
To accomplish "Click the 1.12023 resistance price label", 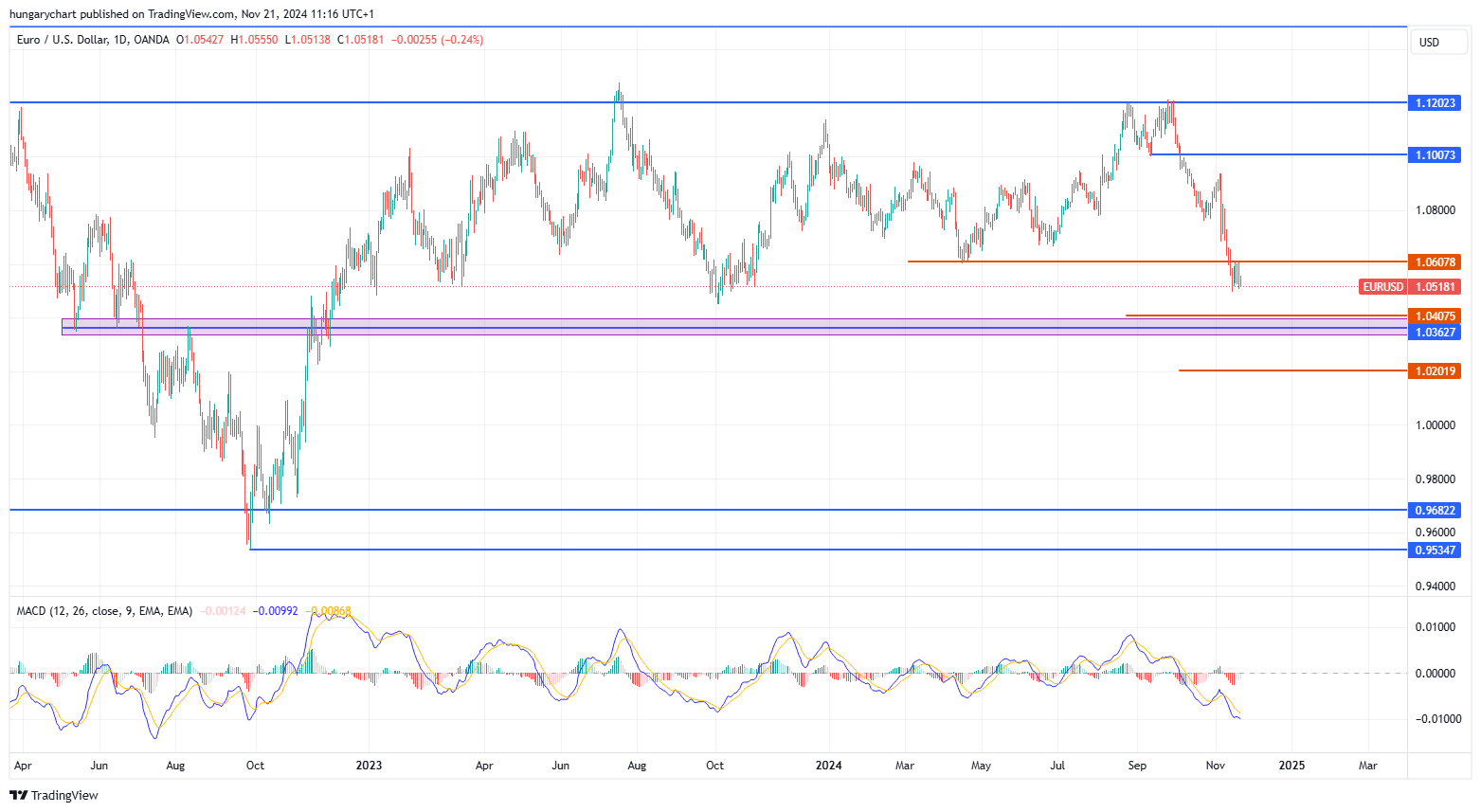I will (x=1435, y=102).
